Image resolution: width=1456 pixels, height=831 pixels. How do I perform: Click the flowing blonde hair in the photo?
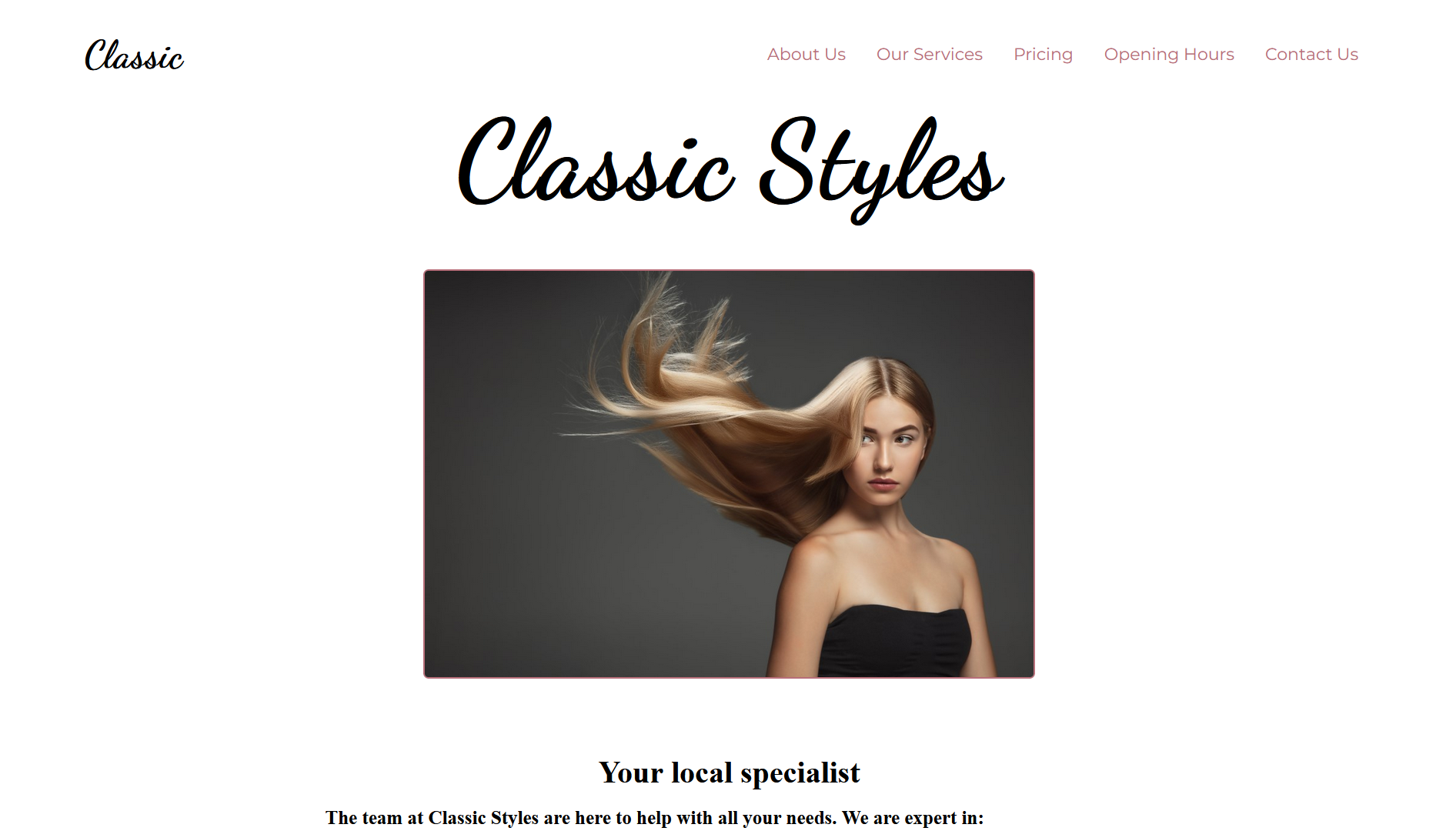click(x=716, y=415)
